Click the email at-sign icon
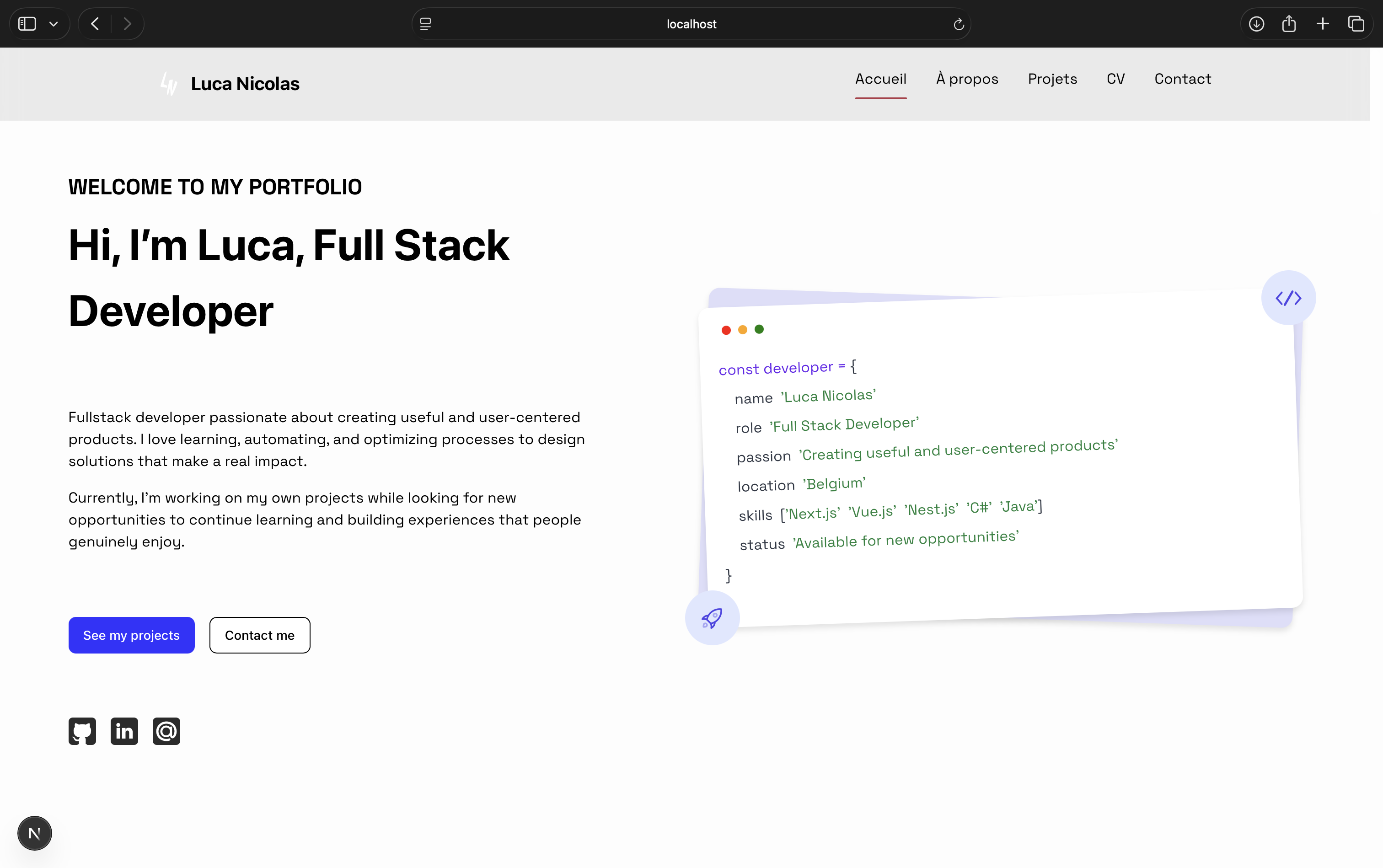 (166, 731)
